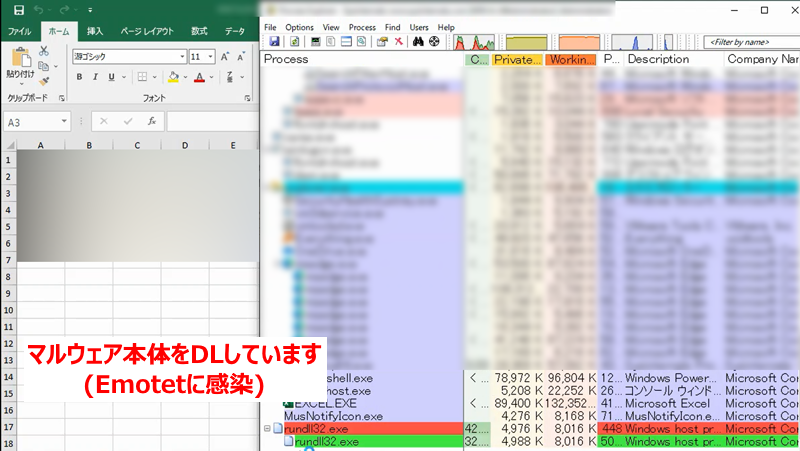Click the Name Box showing A3
Screen dimensions: 800x451
pos(32,122)
